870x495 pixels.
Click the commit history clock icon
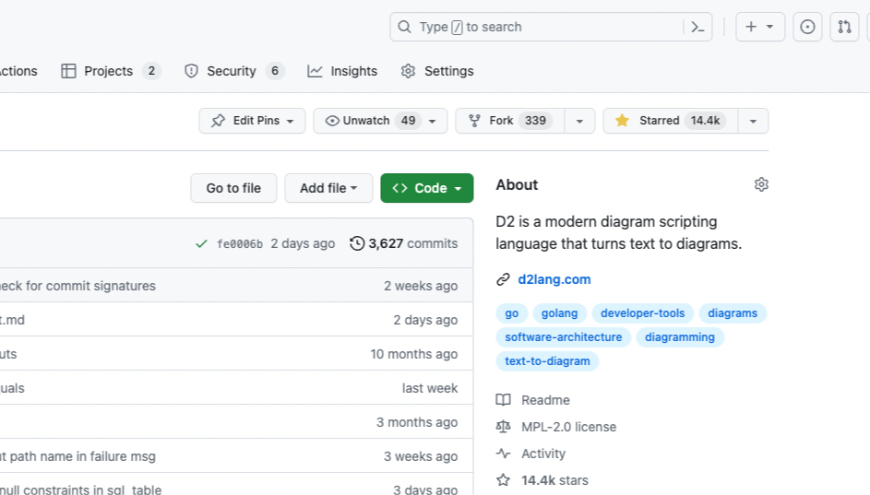tap(357, 243)
